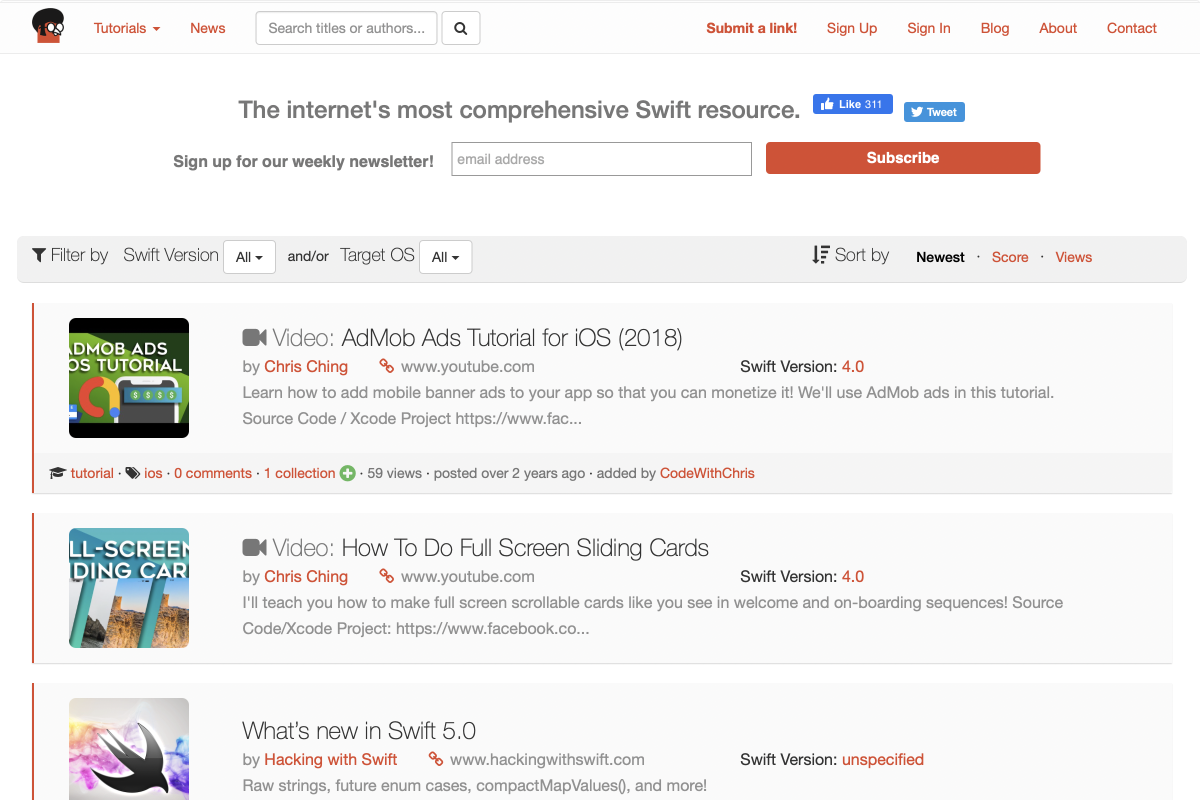The width and height of the screenshot is (1200, 800).
Task: Open www.hackingwithswift.com link
Action: pyautogui.click(x=547, y=759)
